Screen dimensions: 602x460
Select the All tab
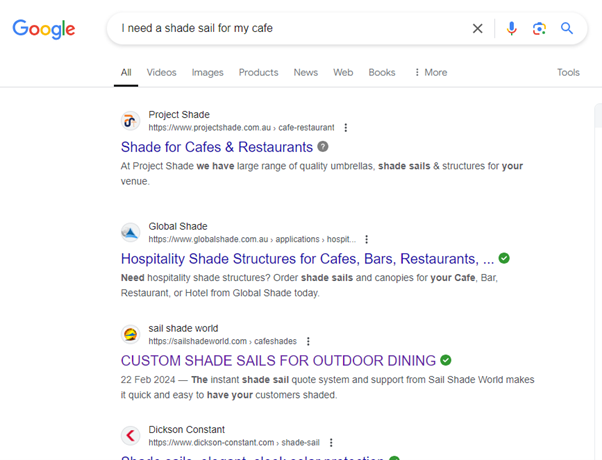coord(126,73)
